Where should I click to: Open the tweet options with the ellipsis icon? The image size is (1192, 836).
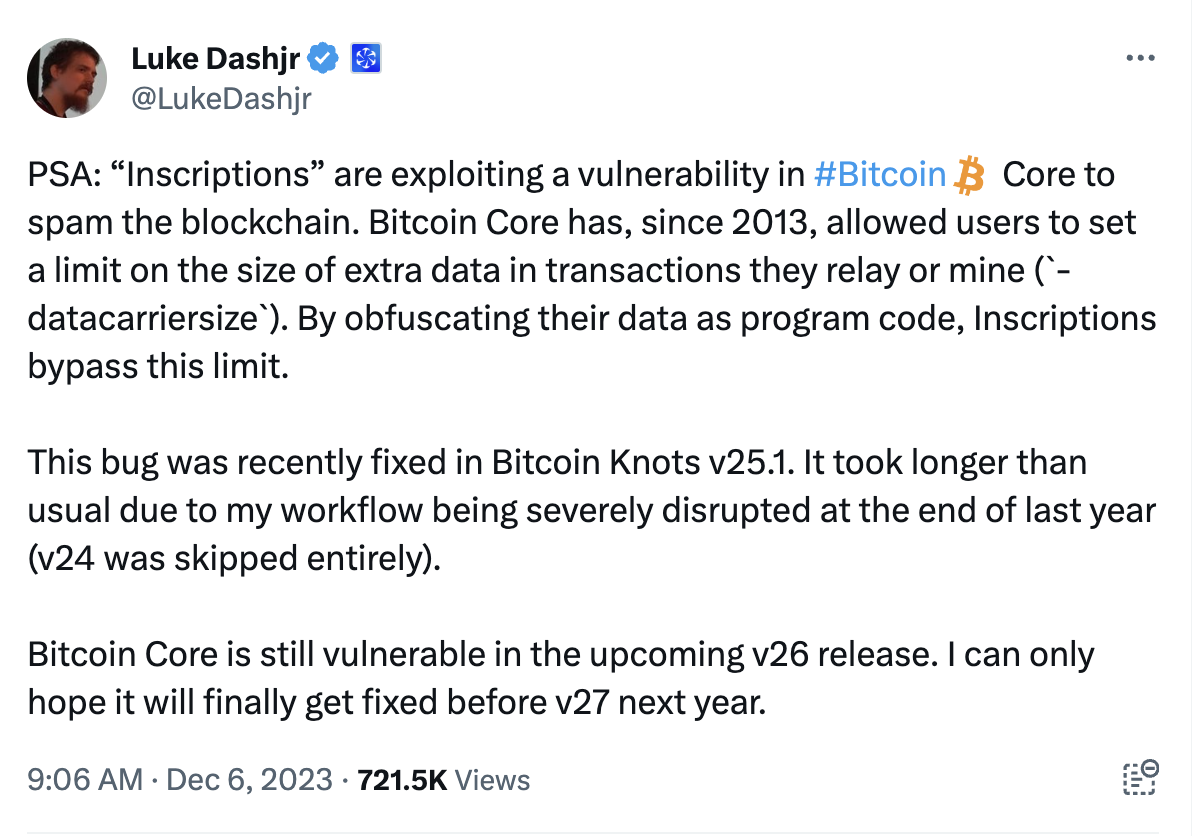coord(1139,57)
